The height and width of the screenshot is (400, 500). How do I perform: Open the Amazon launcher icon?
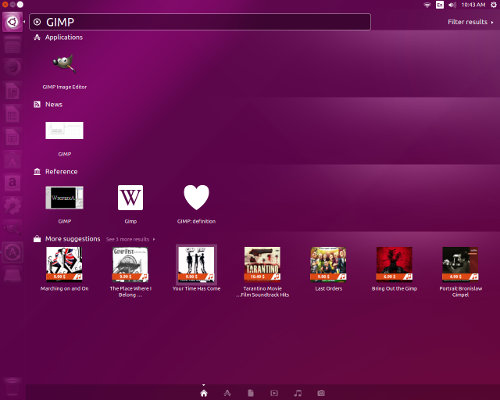coord(12,183)
